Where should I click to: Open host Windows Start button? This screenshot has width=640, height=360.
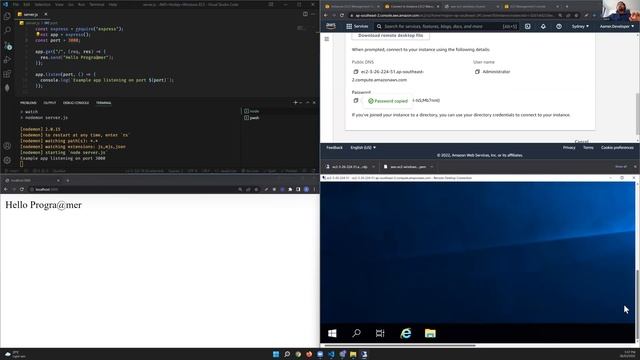276,354
